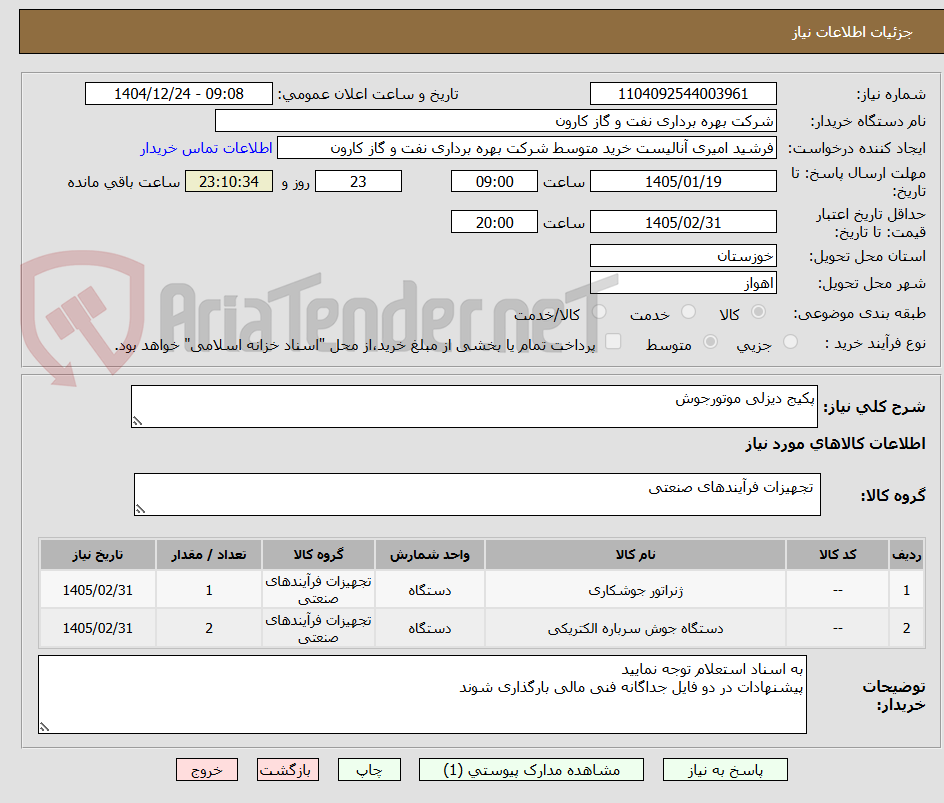This screenshot has width=944, height=803.
Task: Click the remaining time countdown 23:10:34
Action: click(229, 181)
